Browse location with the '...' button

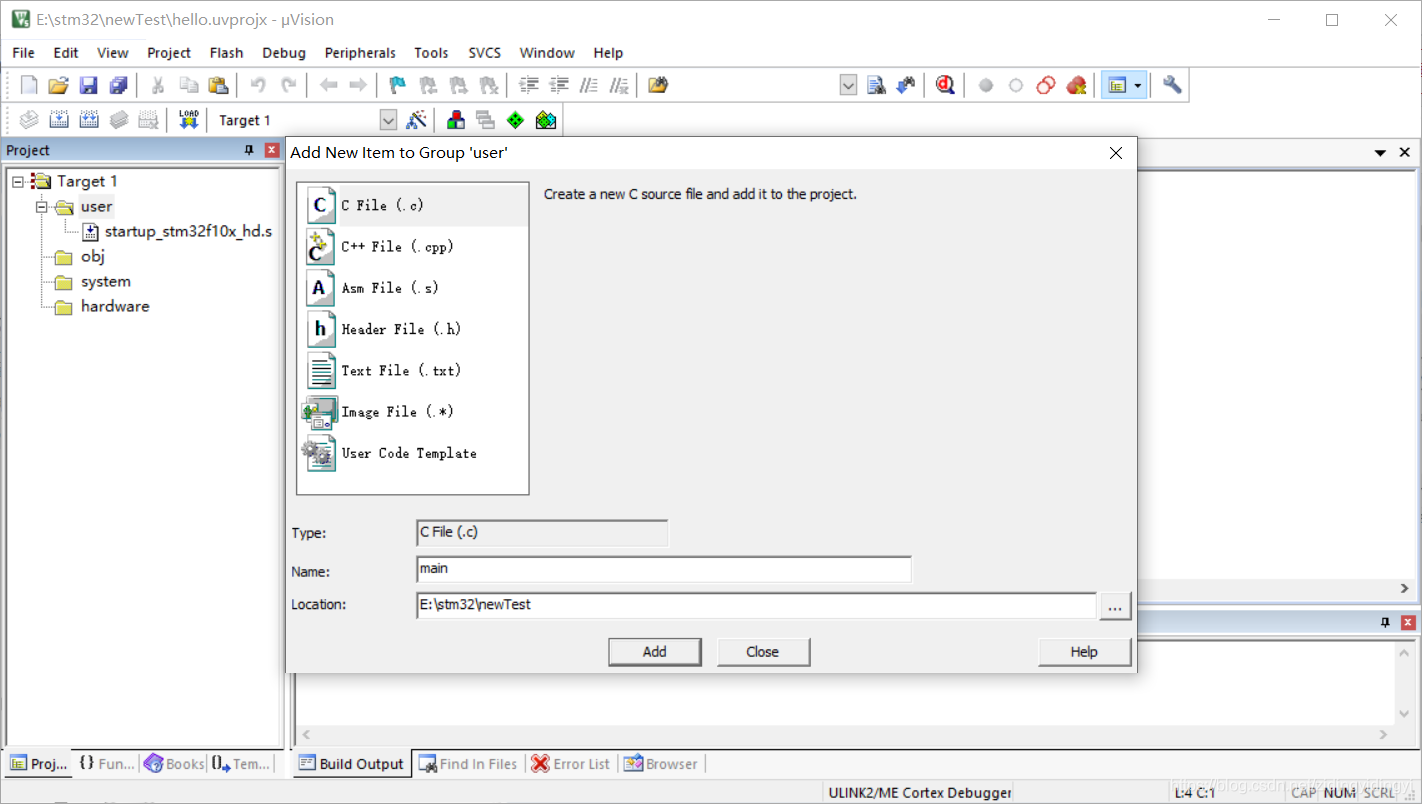pyautogui.click(x=1115, y=606)
